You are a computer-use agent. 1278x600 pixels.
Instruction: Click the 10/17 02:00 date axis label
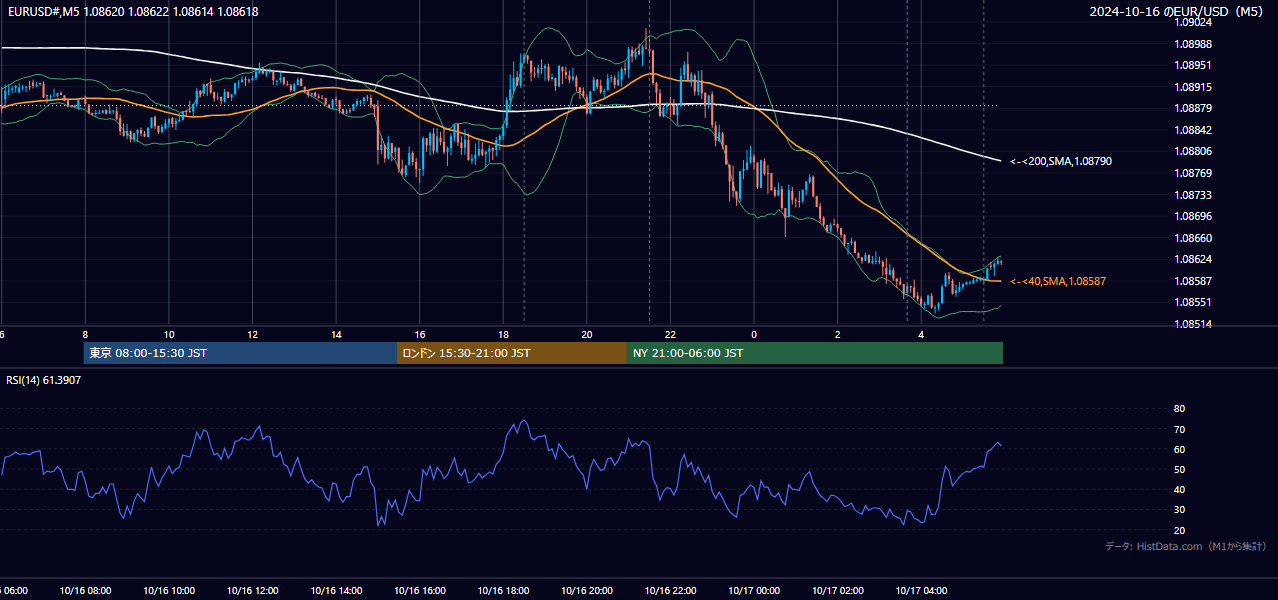click(x=838, y=591)
